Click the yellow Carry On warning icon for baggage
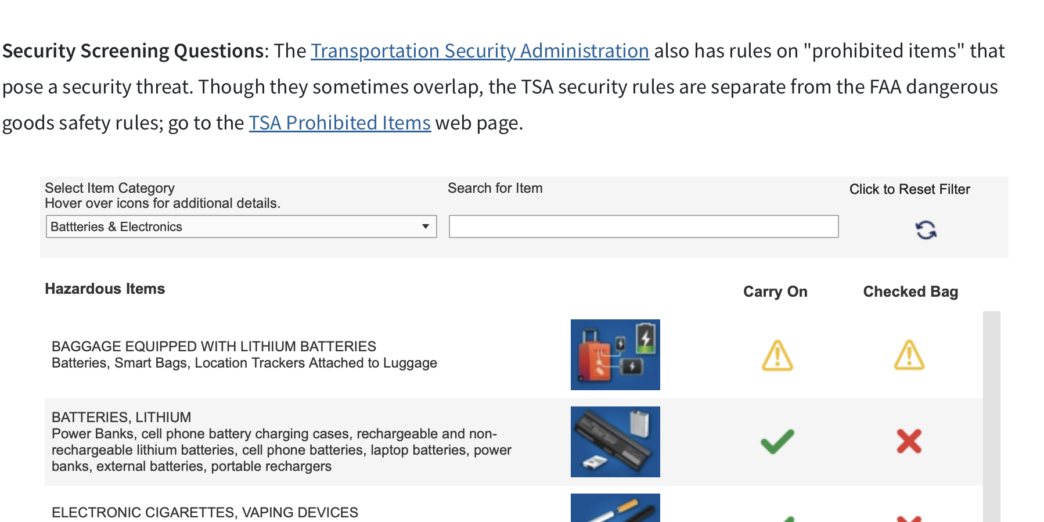This screenshot has width=1044, height=522. pyautogui.click(x=777, y=355)
